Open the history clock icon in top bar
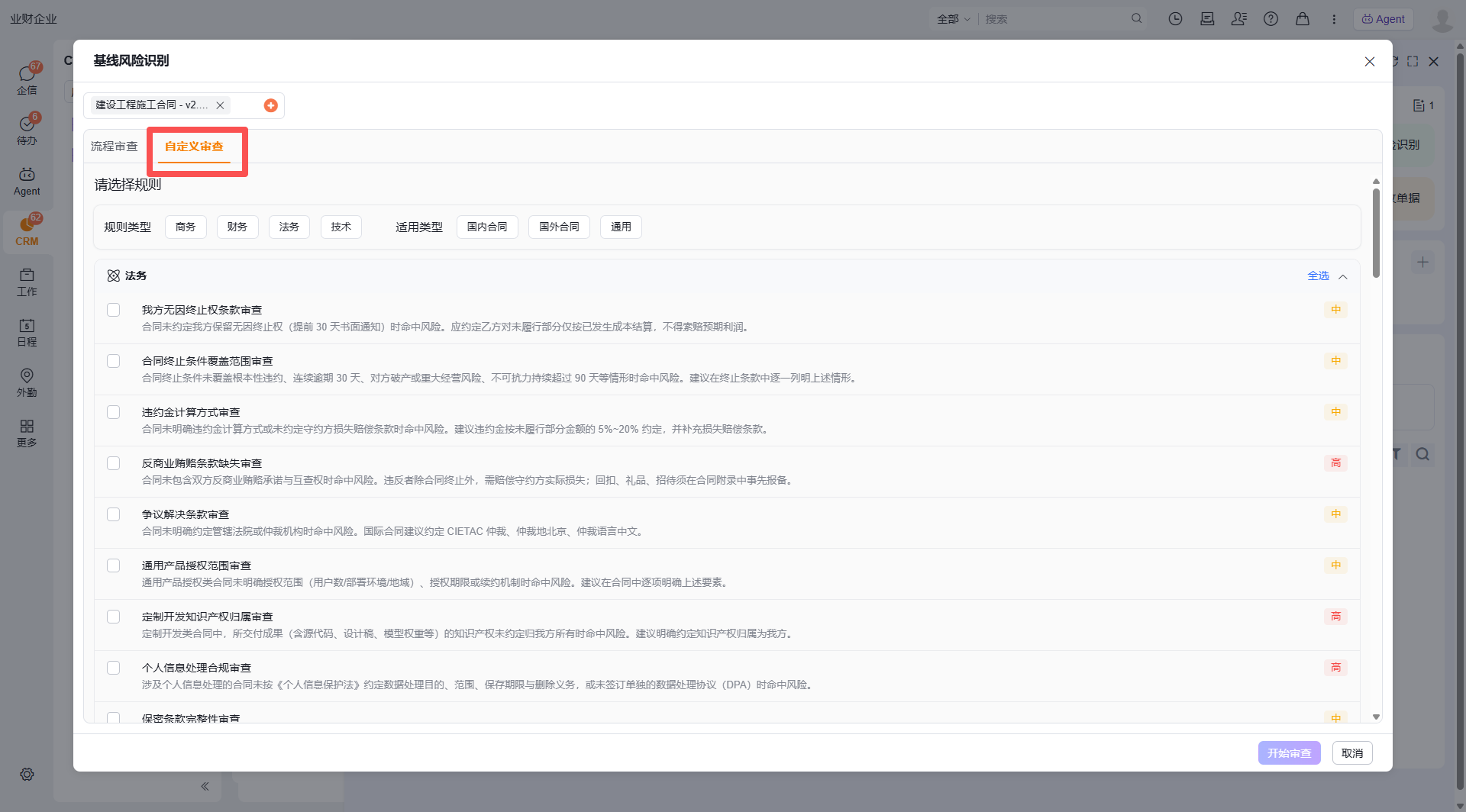The image size is (1466, 812). coord(1175,19)
